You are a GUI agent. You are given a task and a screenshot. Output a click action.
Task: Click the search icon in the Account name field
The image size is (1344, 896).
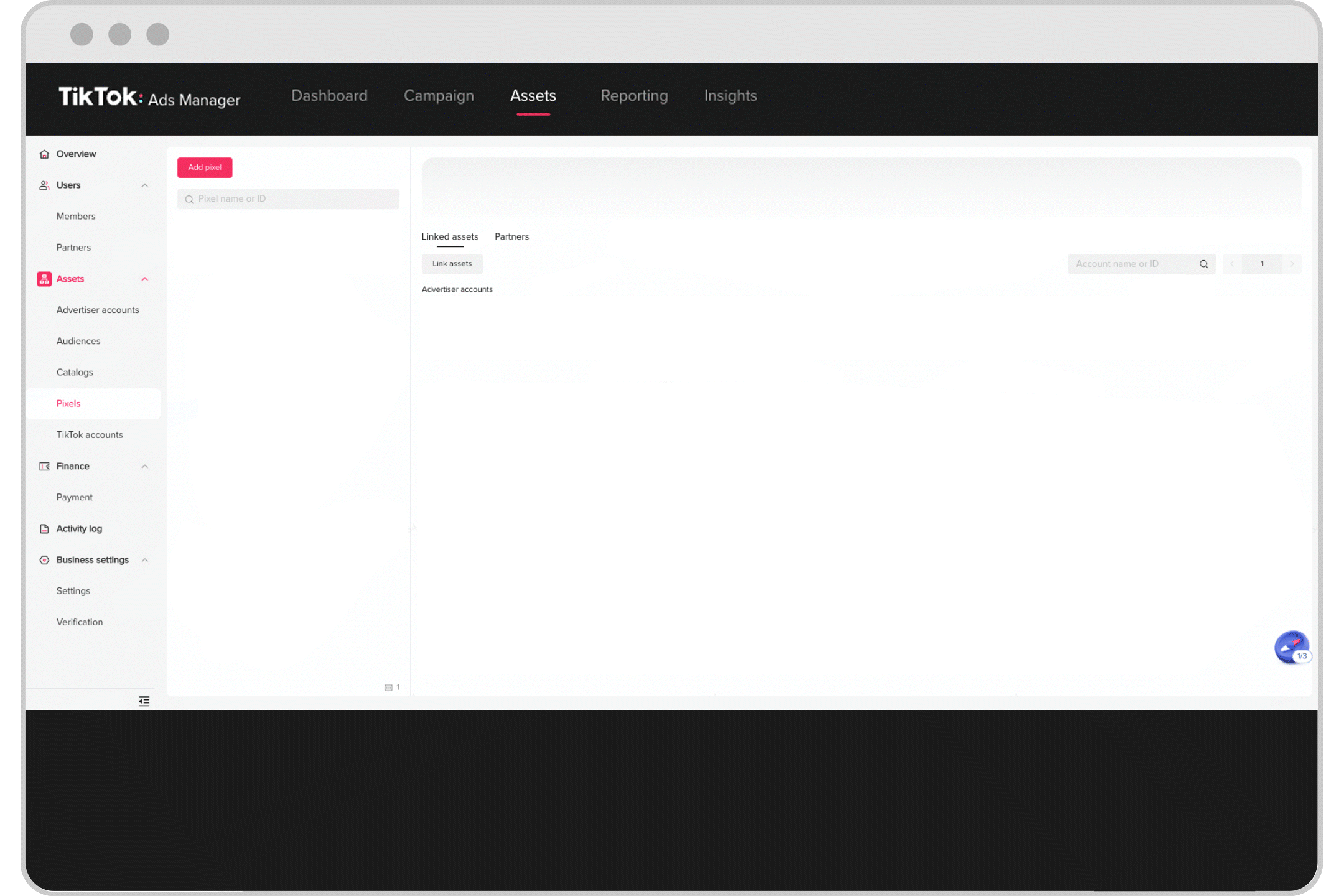pos(1204,264)
